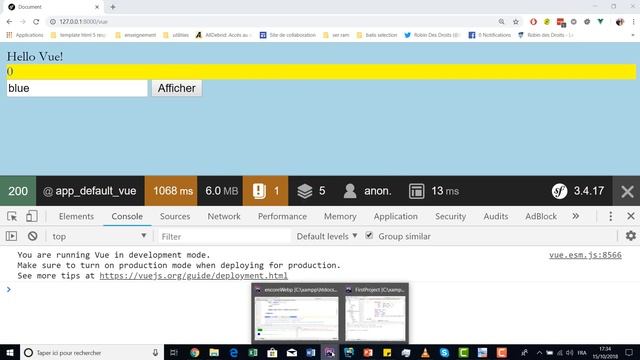Click the Windows search box

click(x=91, y=353)
